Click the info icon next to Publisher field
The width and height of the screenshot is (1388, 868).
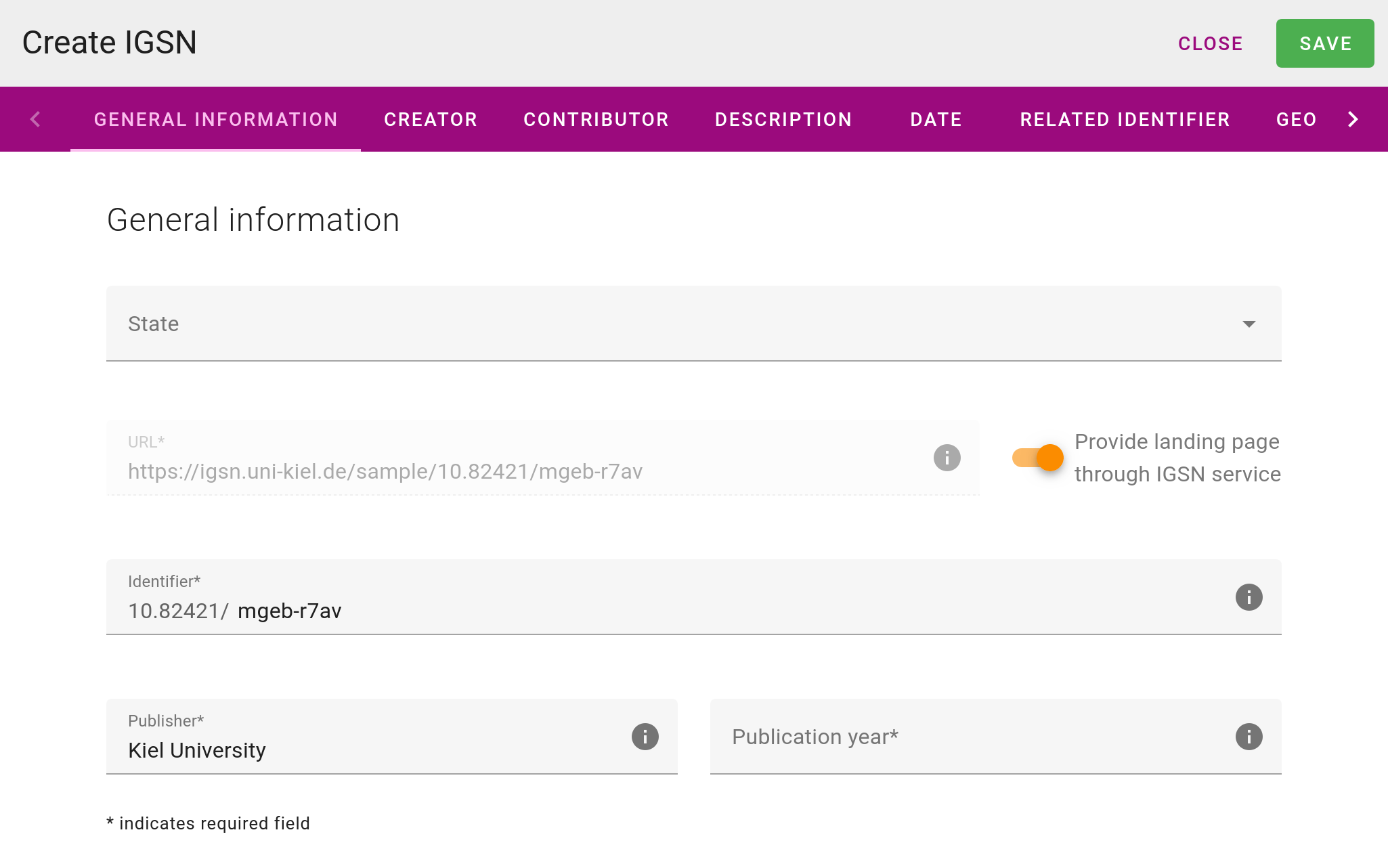645,737
